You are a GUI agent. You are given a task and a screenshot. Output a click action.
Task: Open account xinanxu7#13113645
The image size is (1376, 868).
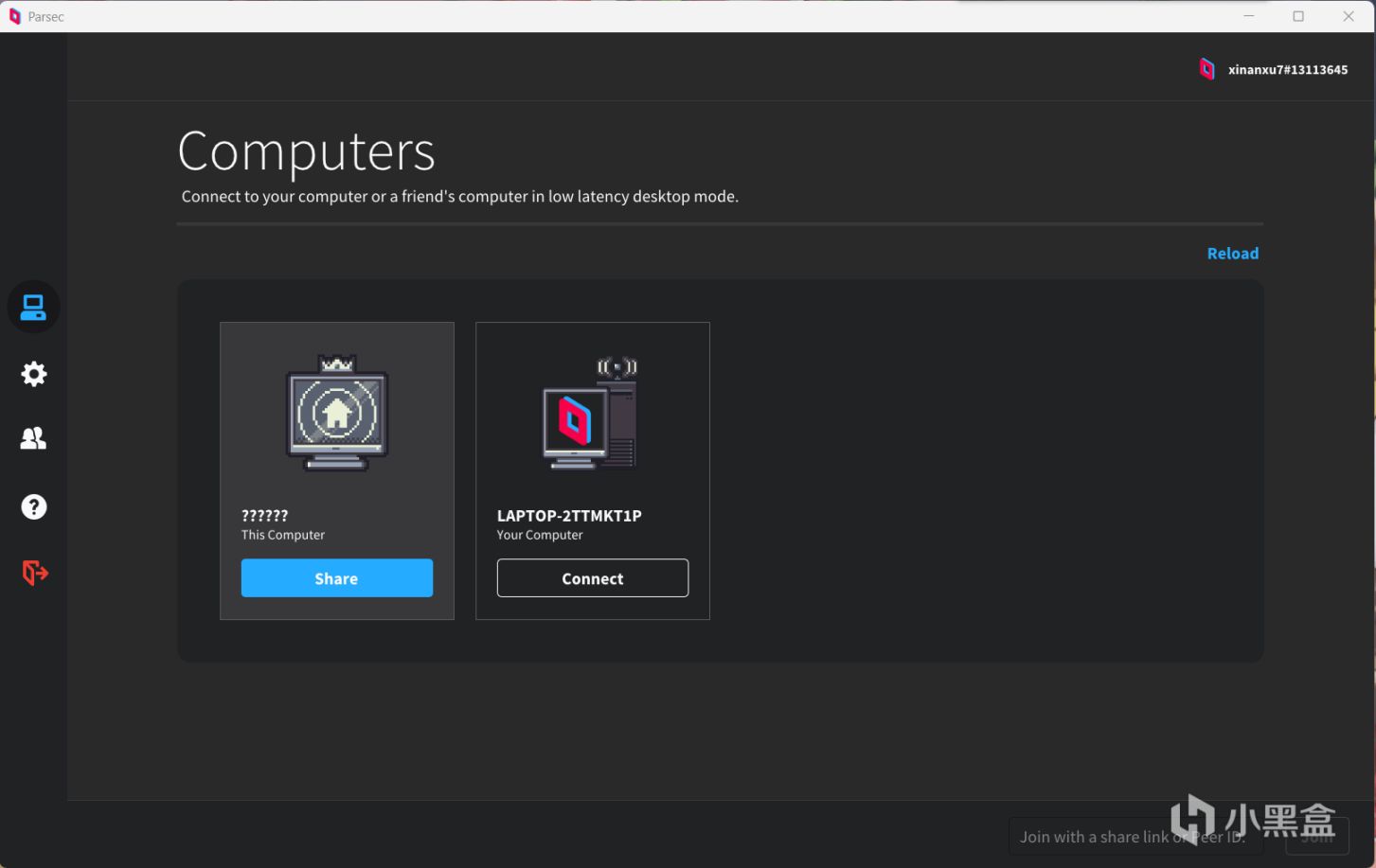pyautogui.click(x=1288, y=70)
